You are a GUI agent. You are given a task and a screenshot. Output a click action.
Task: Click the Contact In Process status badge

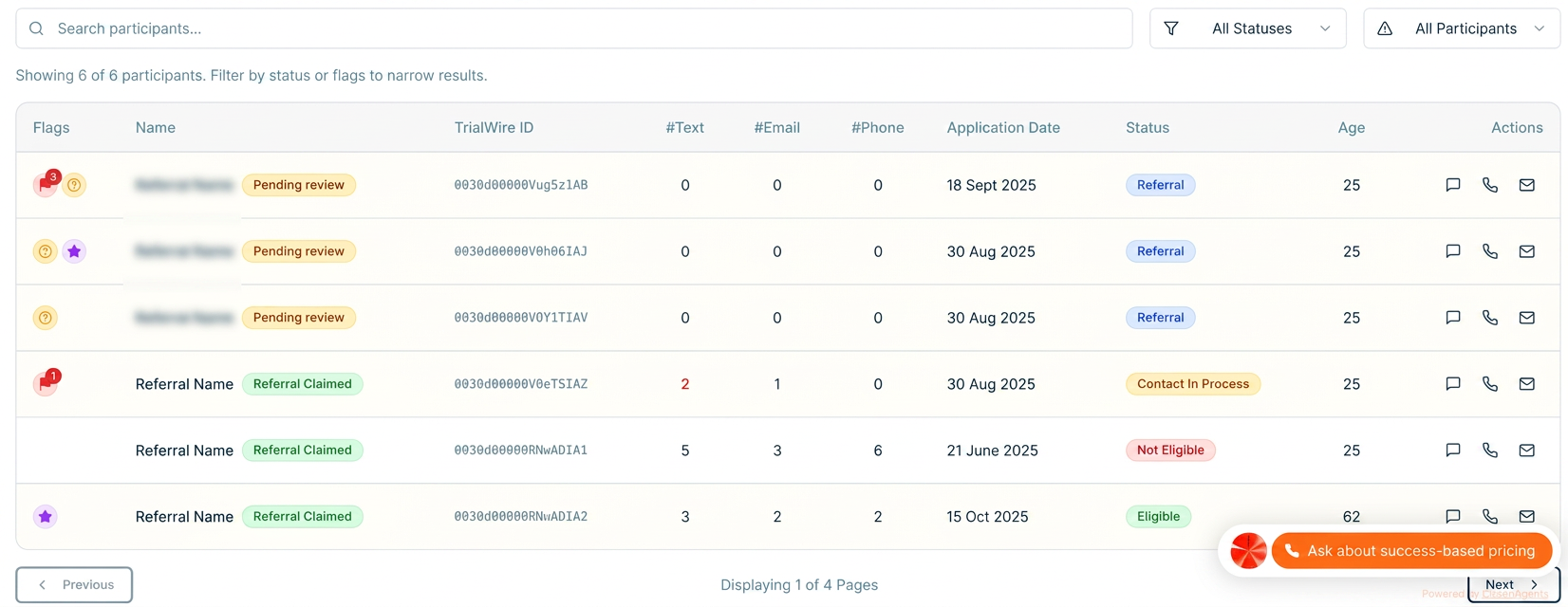tap(1193, 384)
